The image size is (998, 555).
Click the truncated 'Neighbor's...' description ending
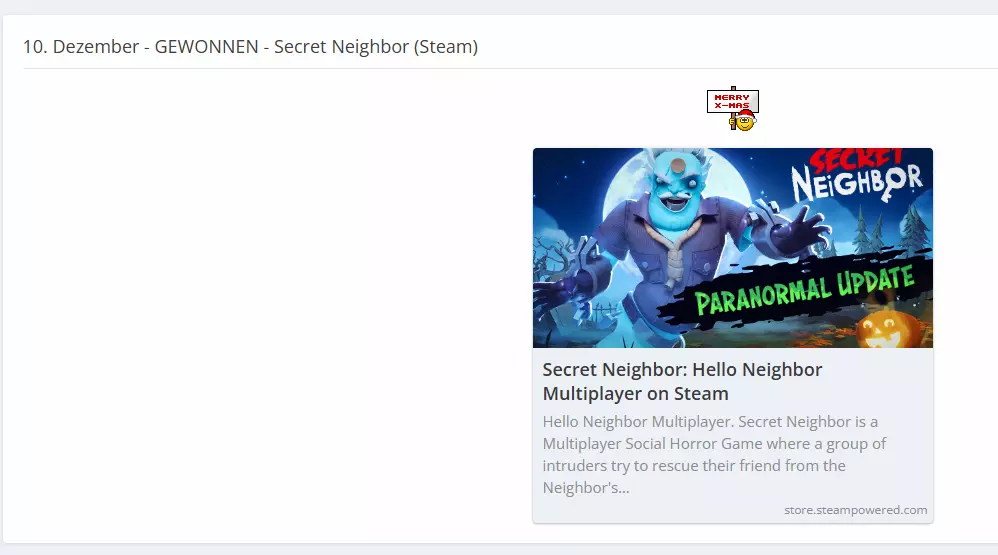586,488
